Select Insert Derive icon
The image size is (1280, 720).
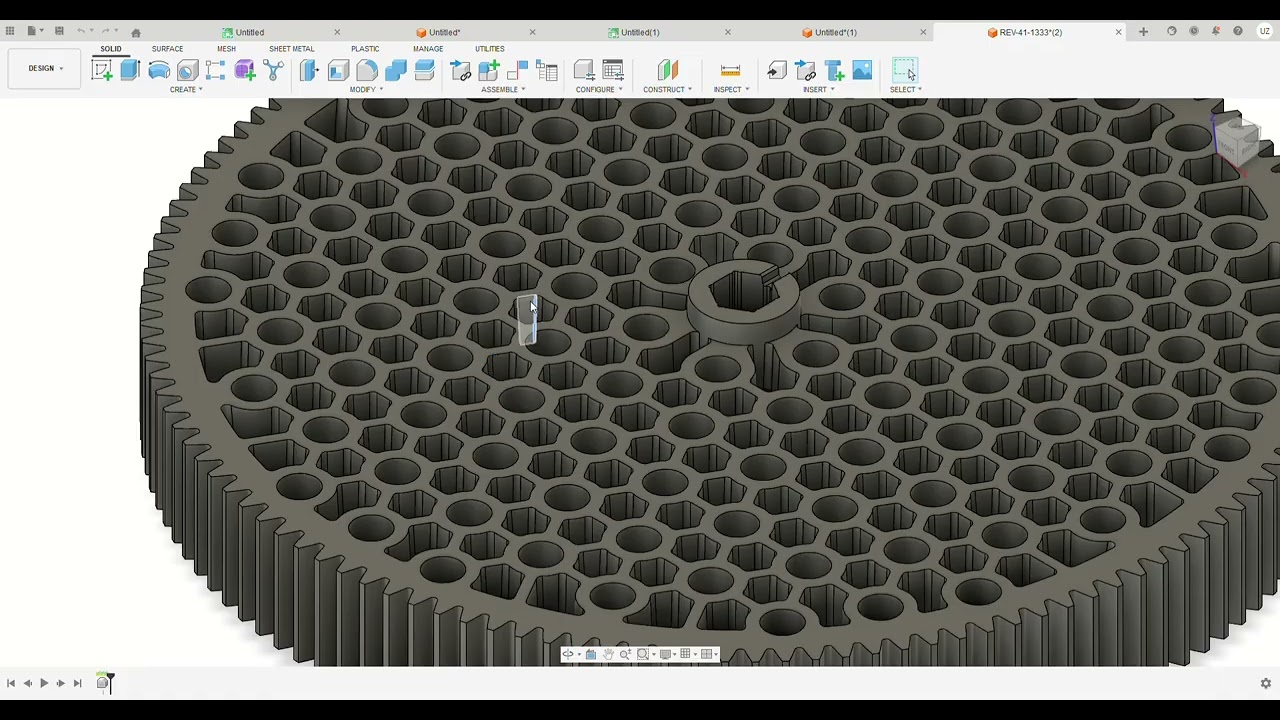[777, 70]
